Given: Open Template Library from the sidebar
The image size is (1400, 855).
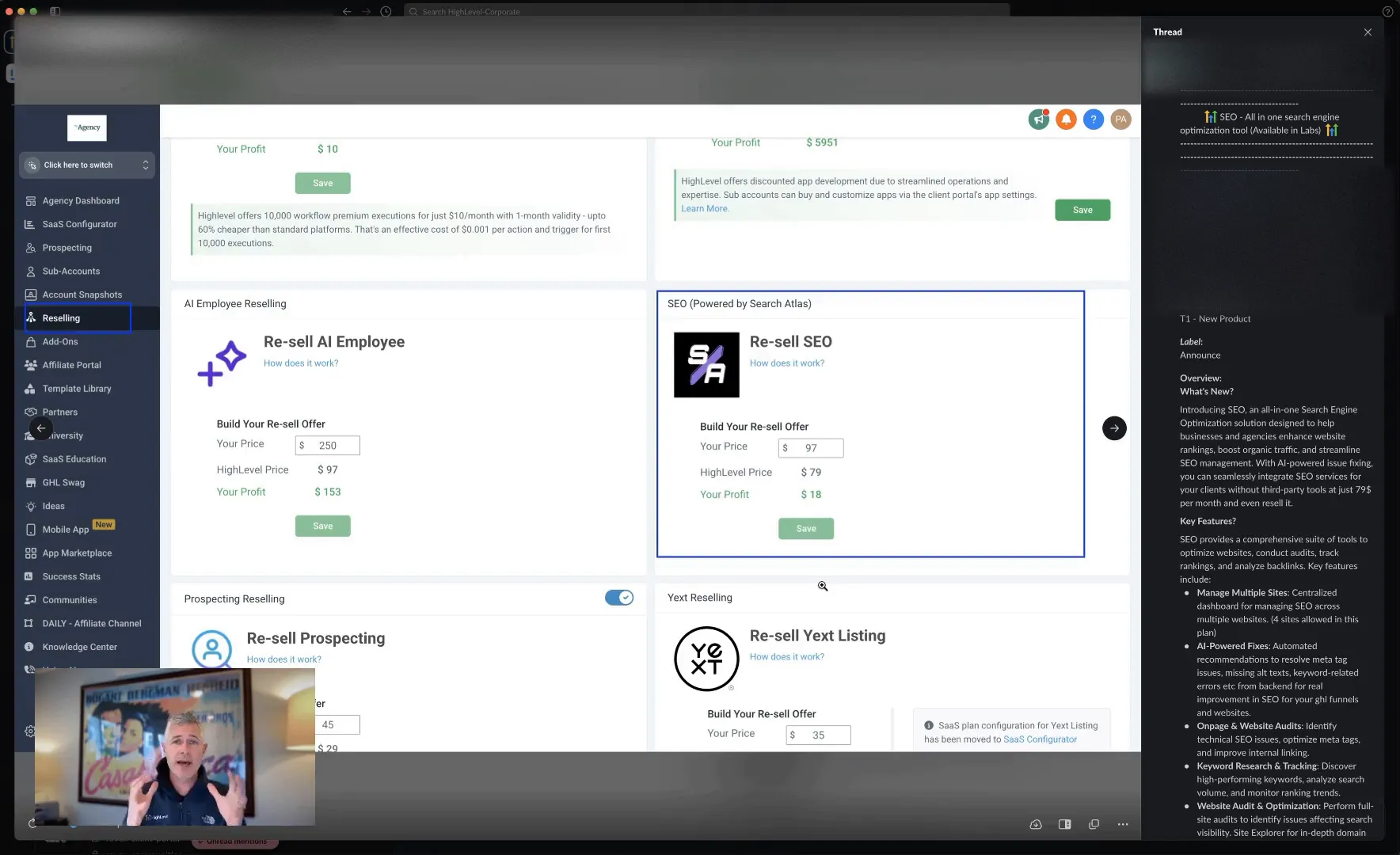Looking at the screenshot, I should [76, 389].
